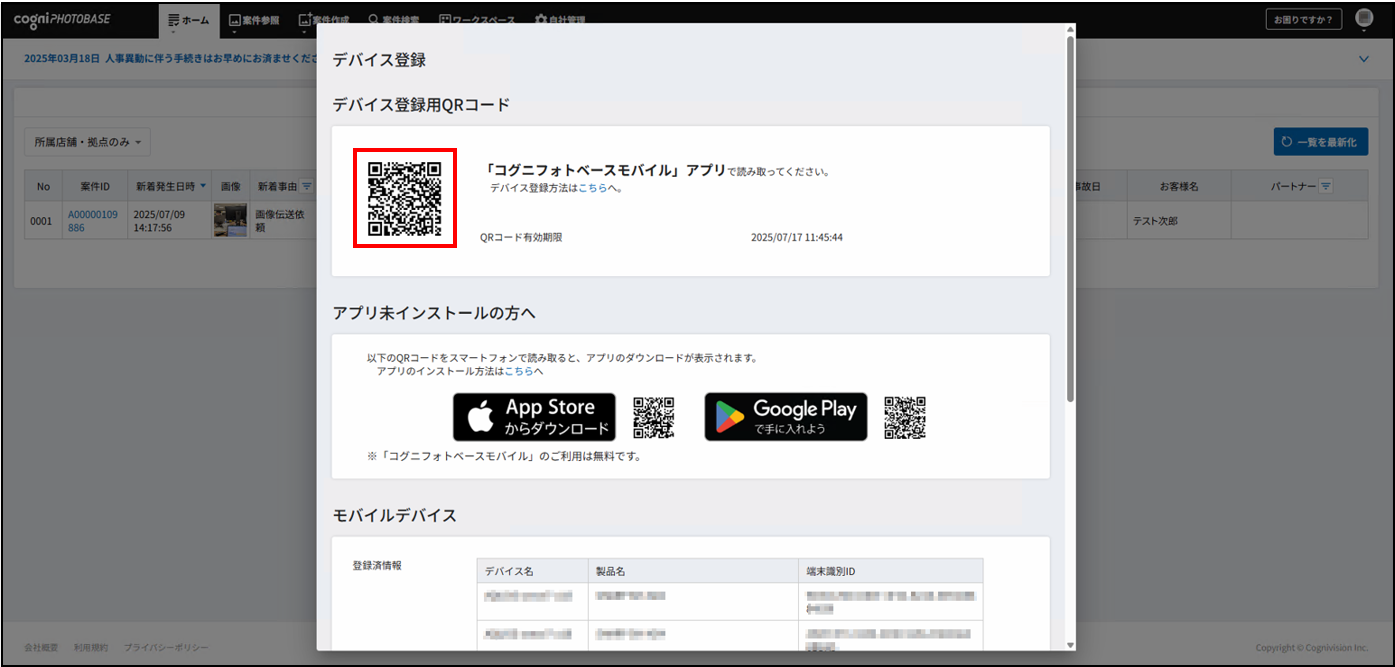
Task: Switch to the ホーム tab
Action: point(188,20)
